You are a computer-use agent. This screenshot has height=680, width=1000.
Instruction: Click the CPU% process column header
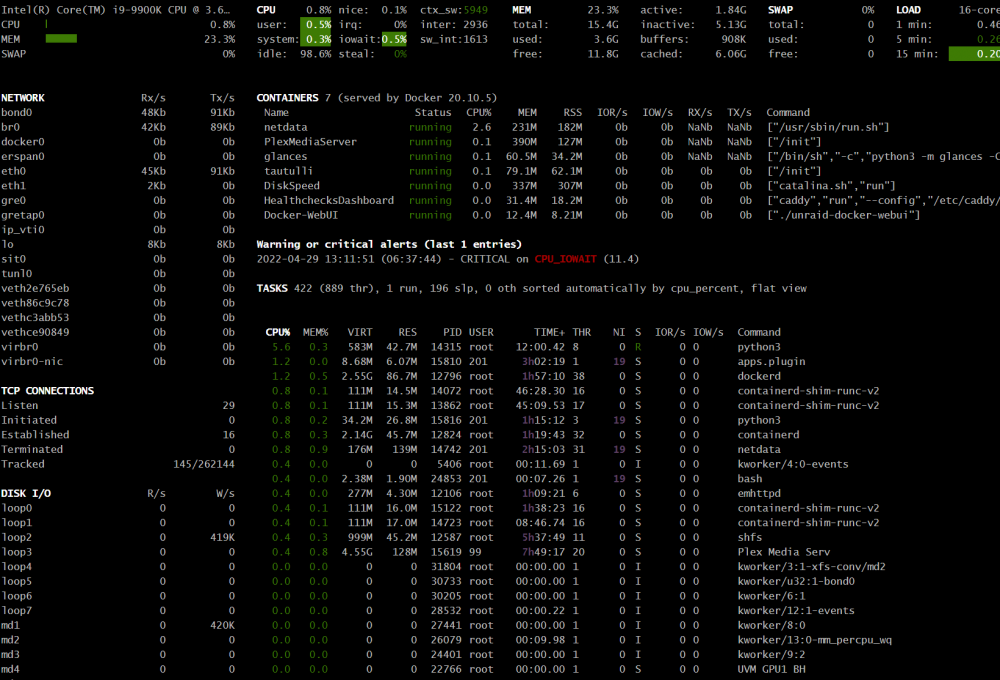[x=277, y=332]
